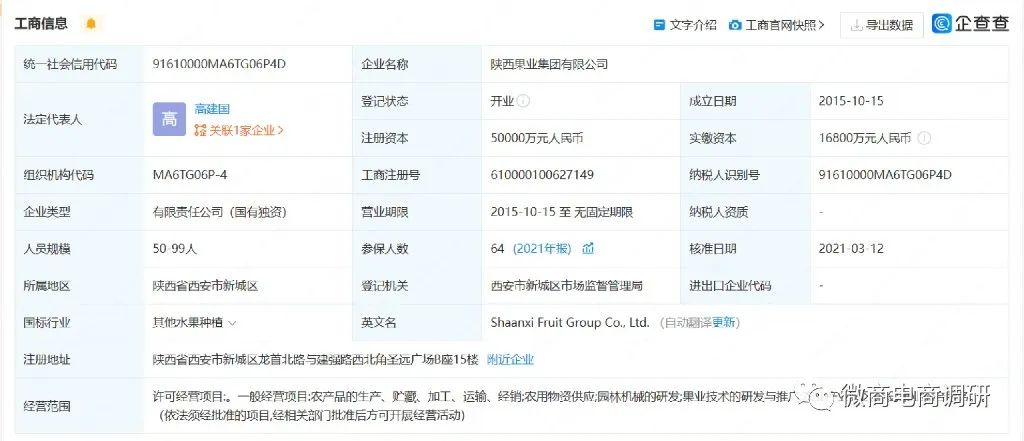Screen dimensions: 1024x441
Task: Click the purple 高 avatar tile
Action: (169, 119)
